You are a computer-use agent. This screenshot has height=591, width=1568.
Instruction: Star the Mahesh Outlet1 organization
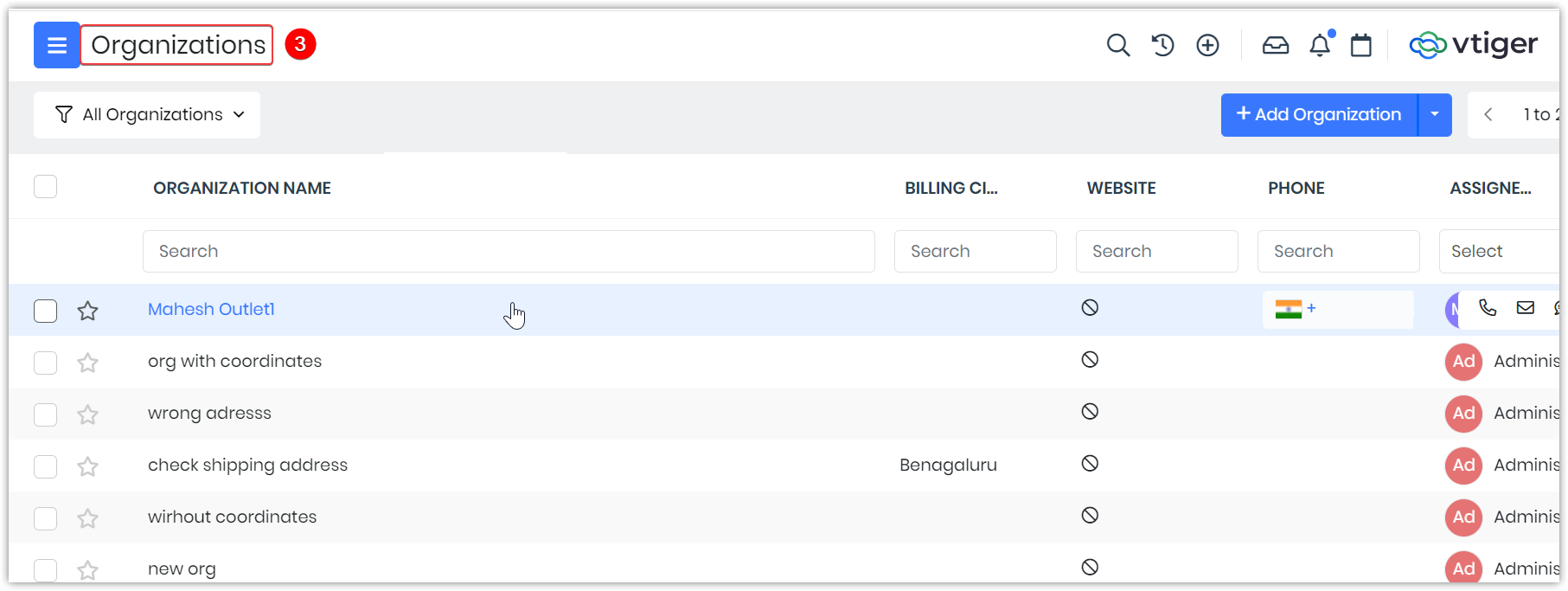pyautogui.click(x=87, y=311)
